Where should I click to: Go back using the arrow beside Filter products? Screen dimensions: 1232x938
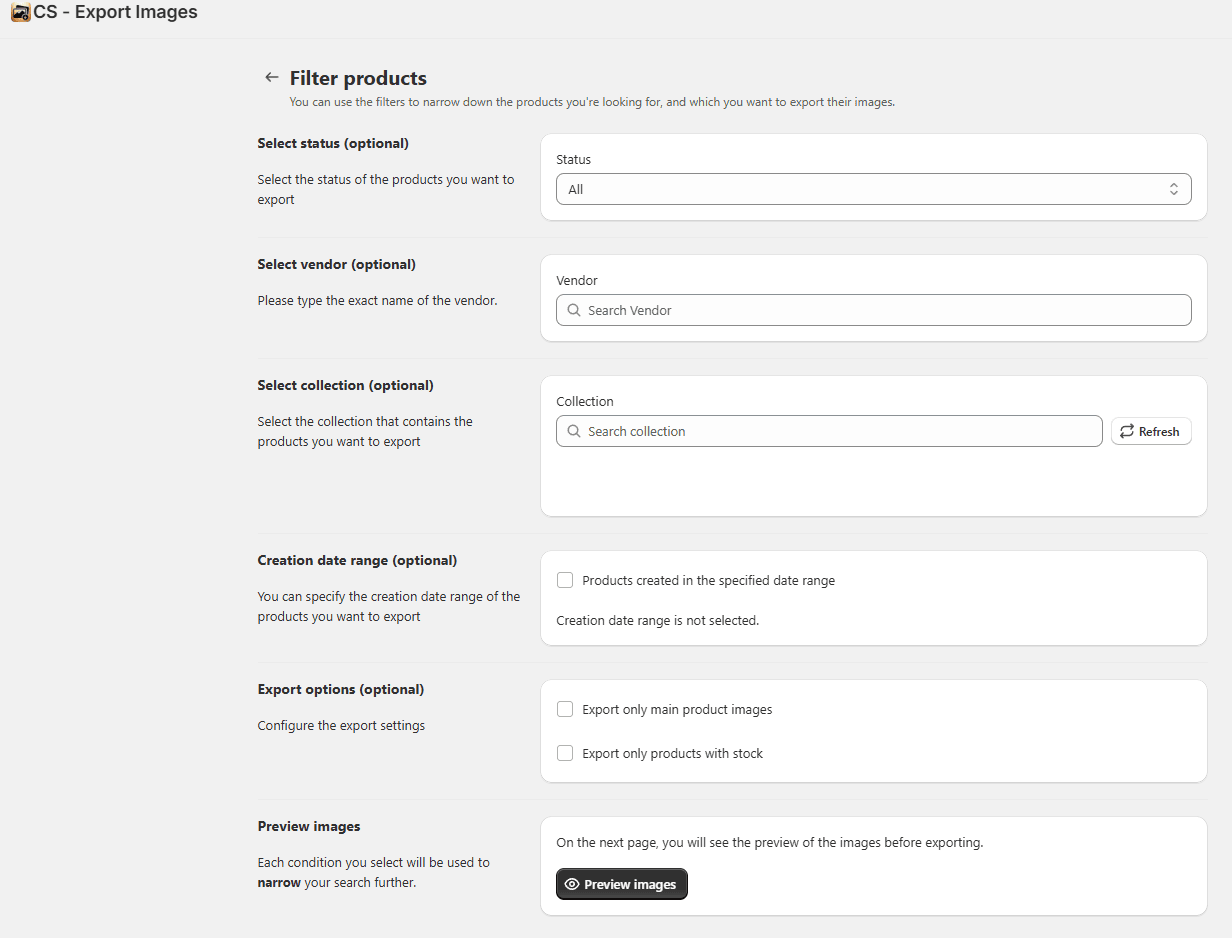(271, 78)
